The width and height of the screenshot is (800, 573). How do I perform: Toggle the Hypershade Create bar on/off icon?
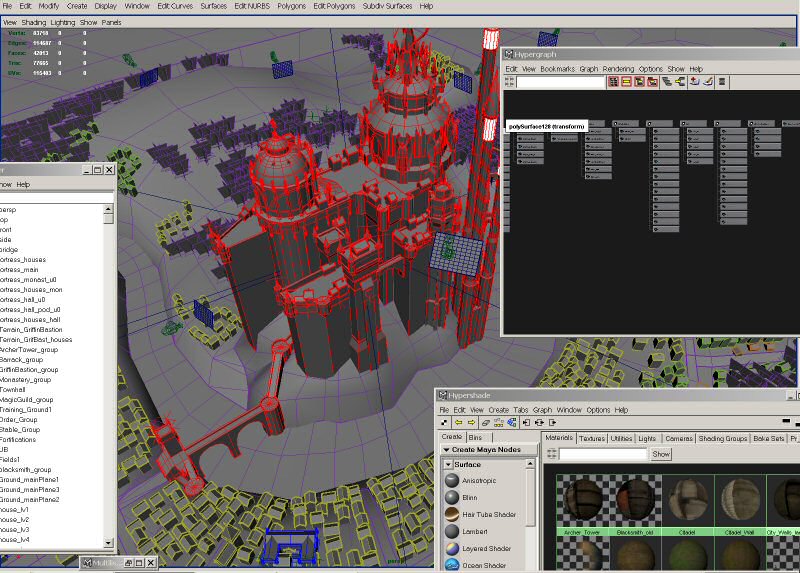pyautogui.click(x=444, y=424)
